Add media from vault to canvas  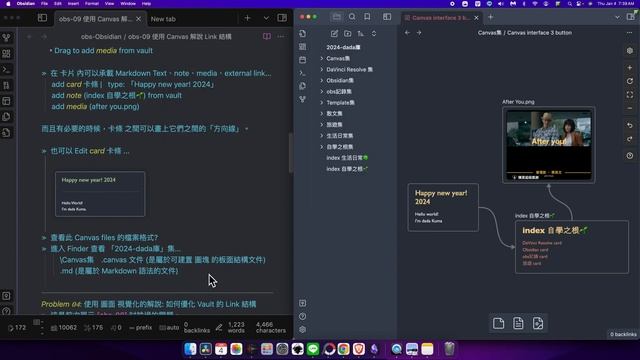point(538,323)
